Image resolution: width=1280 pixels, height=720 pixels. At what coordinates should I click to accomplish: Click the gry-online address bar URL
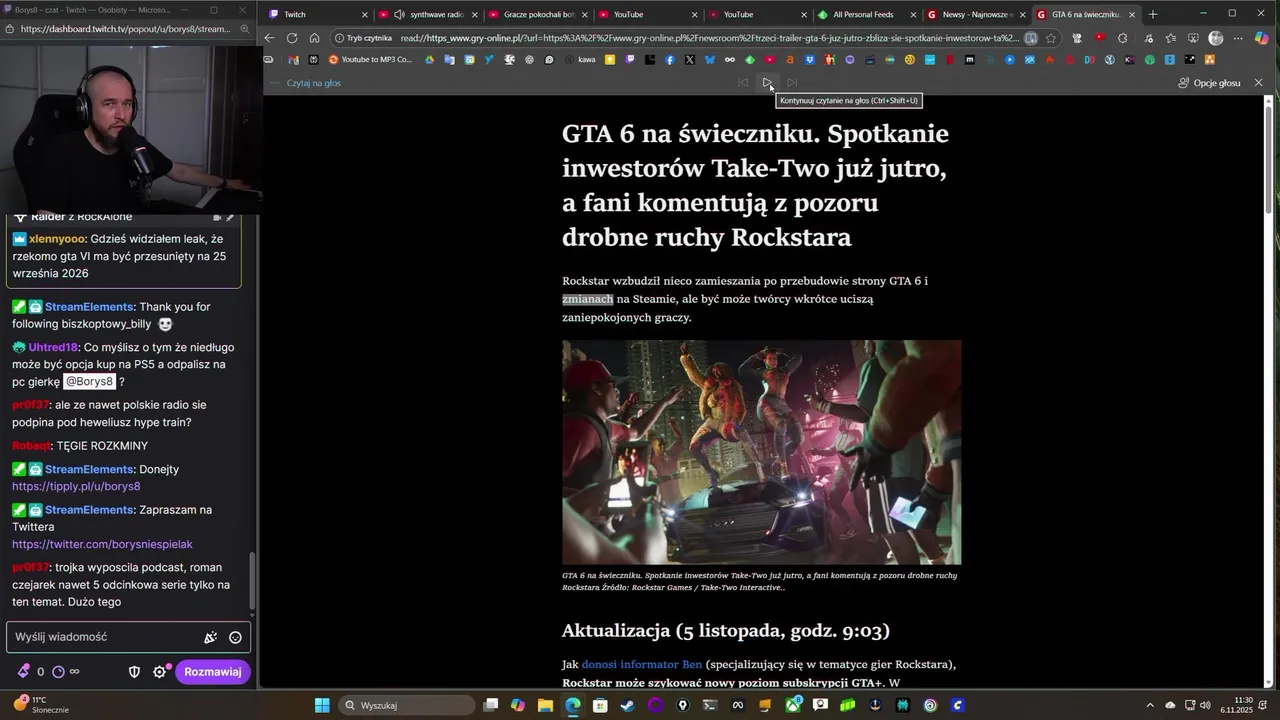pos(709,38)
